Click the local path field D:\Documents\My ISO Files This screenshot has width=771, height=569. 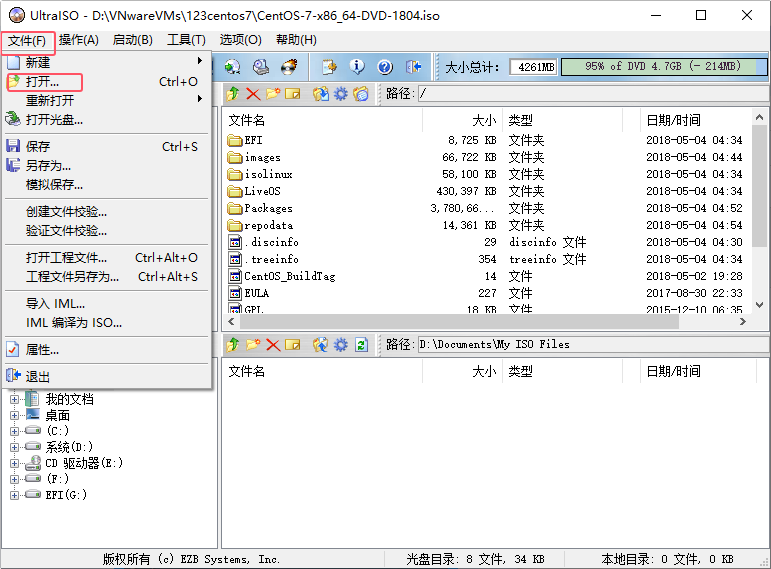click(x=593, y=345)
